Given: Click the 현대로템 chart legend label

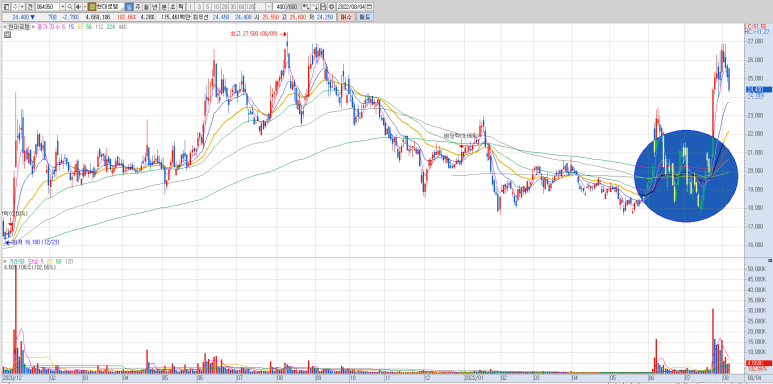Looking at the screenshot, I should click(19, 27).
